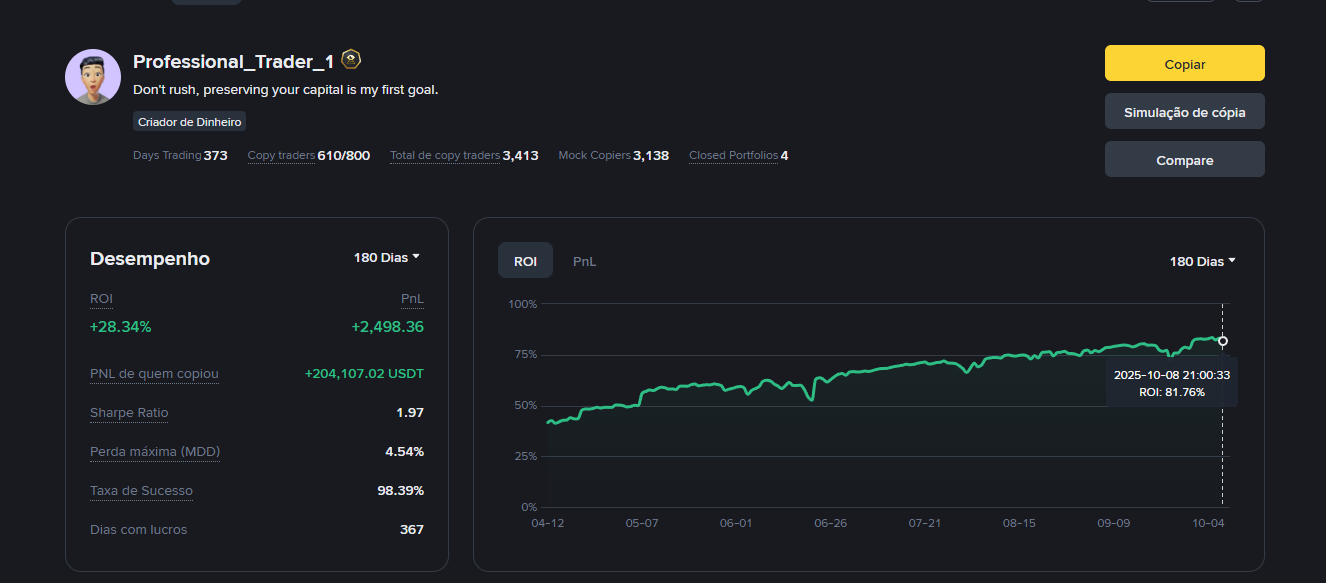Click the Desempenho heading

pos(150,258)
